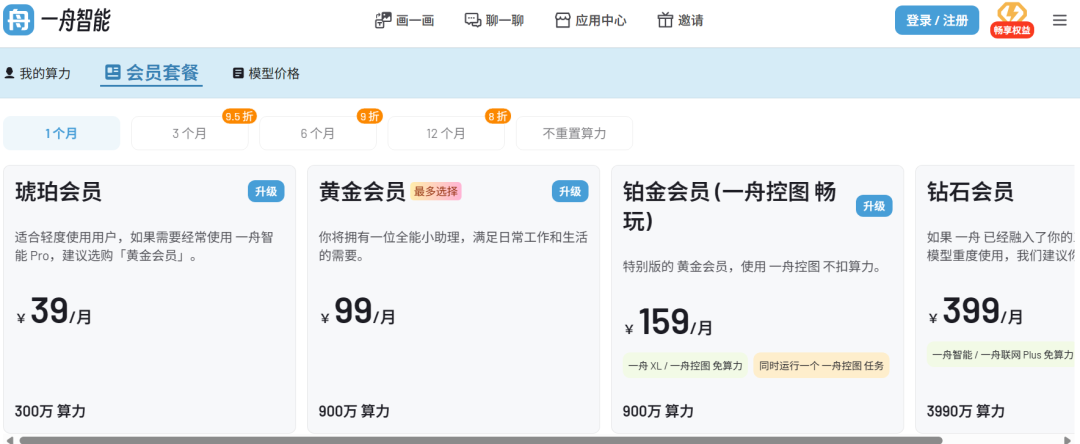The height and width of the screenshot is (444, 1080).
Task: Select the 不重置算力 option
Action: 574,133
